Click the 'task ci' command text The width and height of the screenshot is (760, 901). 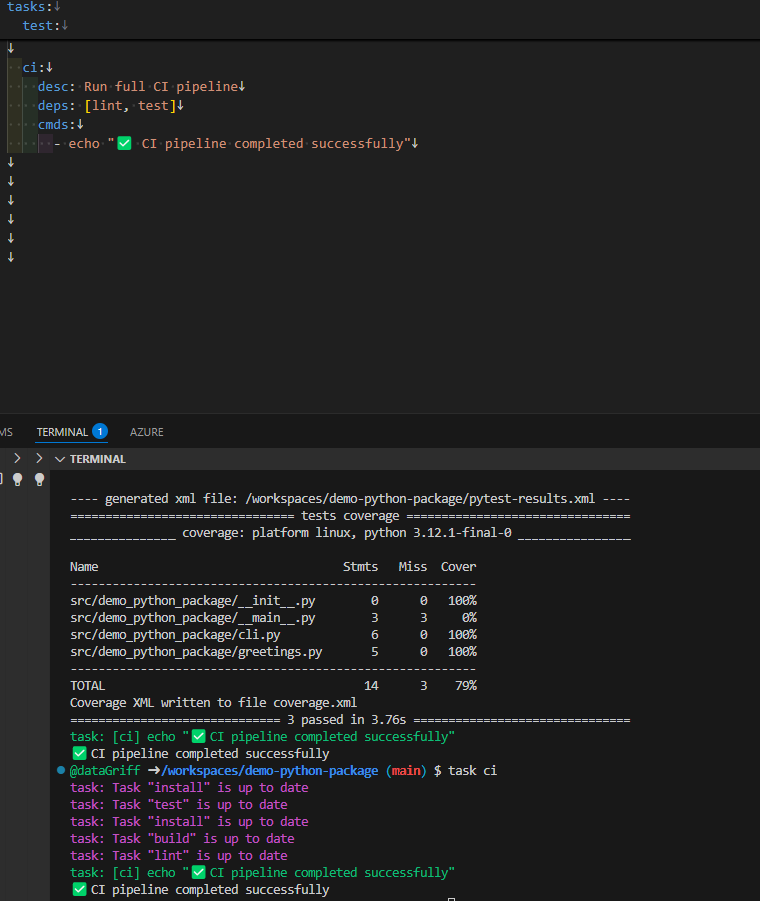pos(472,771)
